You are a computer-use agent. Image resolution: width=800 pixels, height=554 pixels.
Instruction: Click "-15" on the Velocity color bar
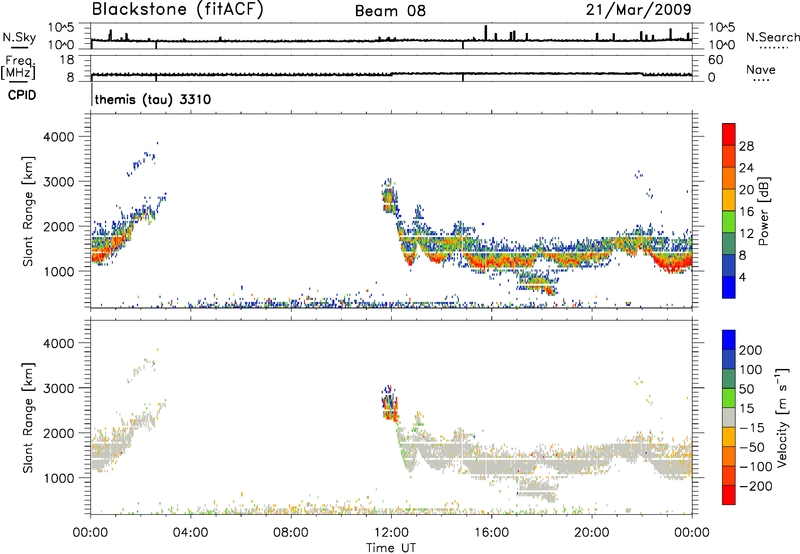pyautogui.click(x=752, y=427)
